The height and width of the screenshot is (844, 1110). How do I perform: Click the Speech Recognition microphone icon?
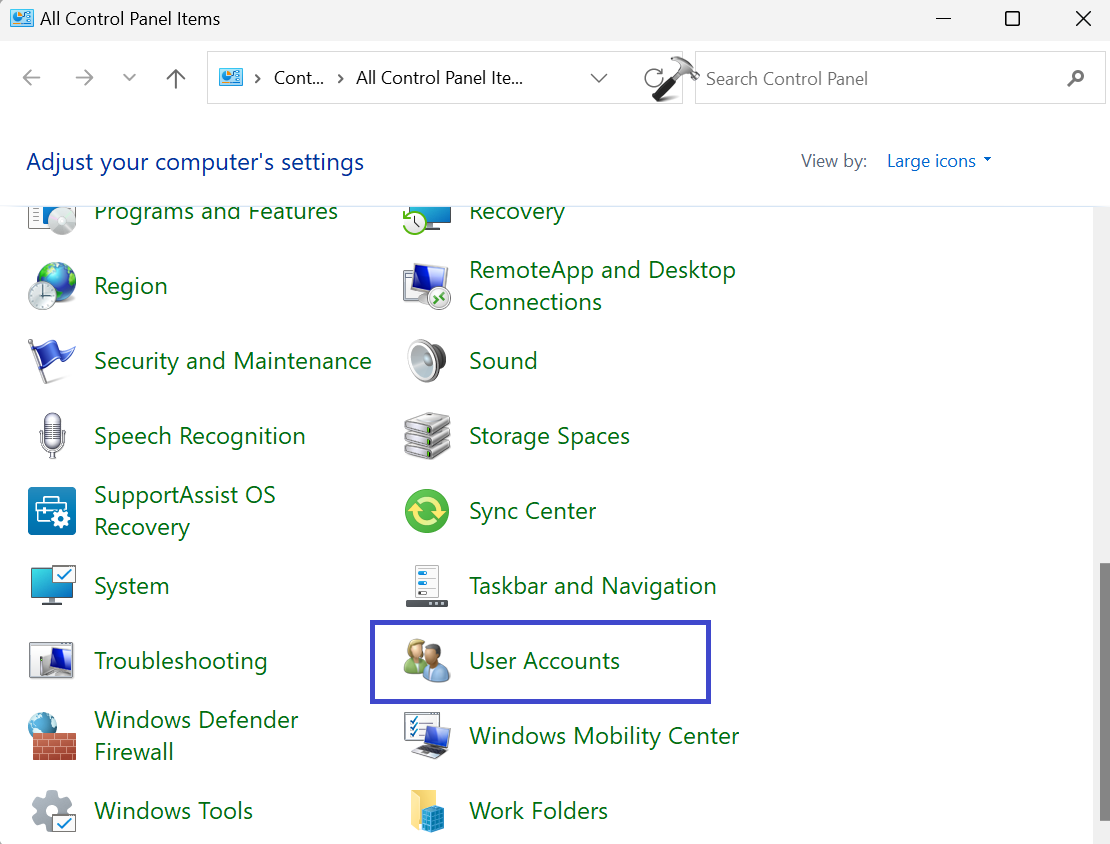[x=52, y=436]
